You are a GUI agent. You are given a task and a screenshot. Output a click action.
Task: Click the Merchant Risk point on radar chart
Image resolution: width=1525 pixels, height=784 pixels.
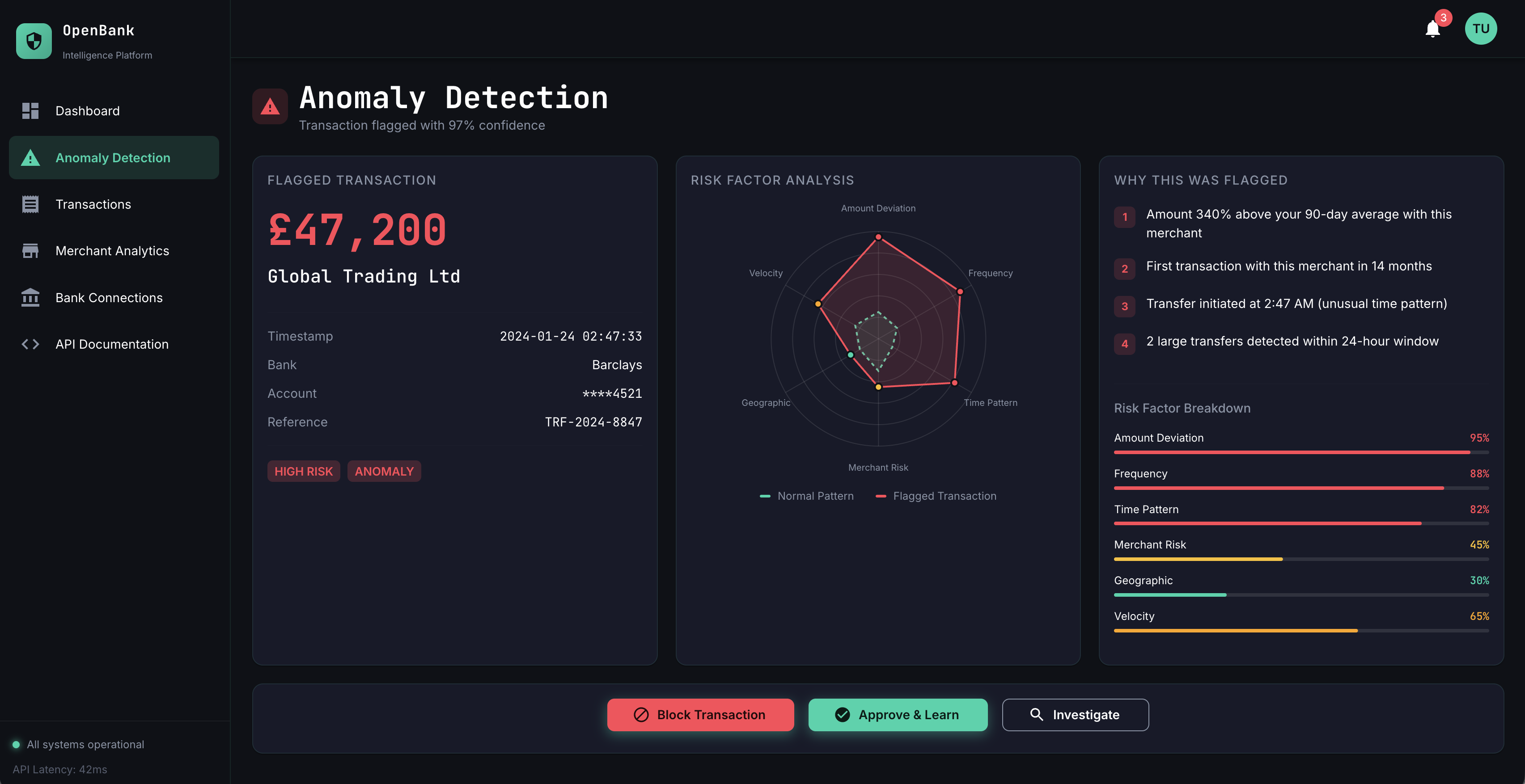[878, 387]
